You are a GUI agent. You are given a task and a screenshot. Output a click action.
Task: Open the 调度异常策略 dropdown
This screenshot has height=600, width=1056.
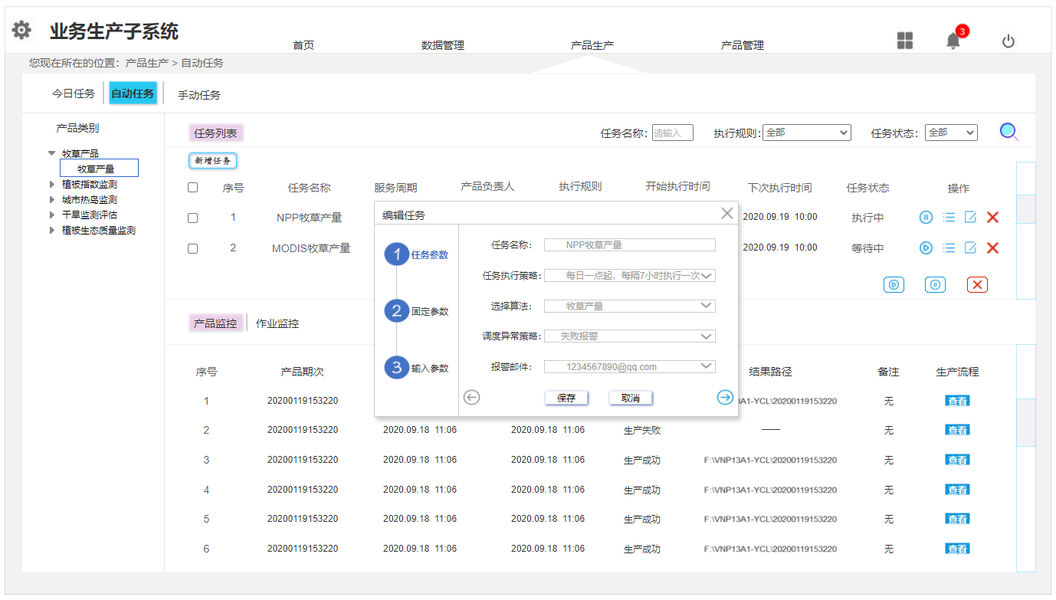pyautogui.click(x=630, y=336)
